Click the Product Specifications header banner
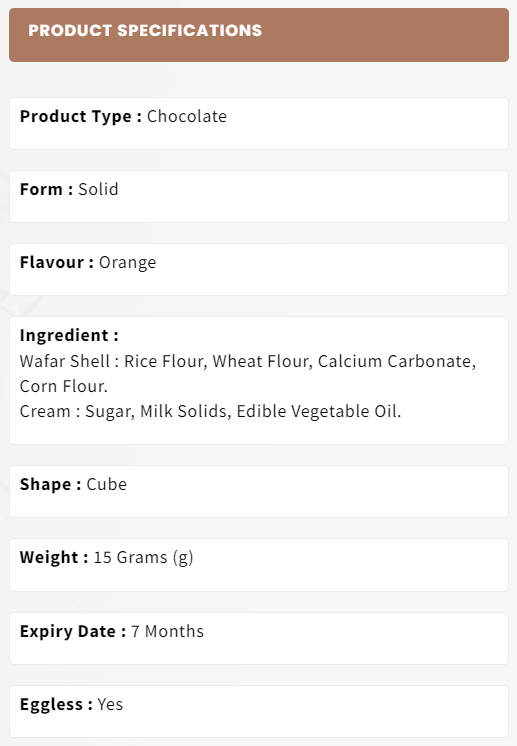This screenshot has width=517, height=746. point(259,35)
